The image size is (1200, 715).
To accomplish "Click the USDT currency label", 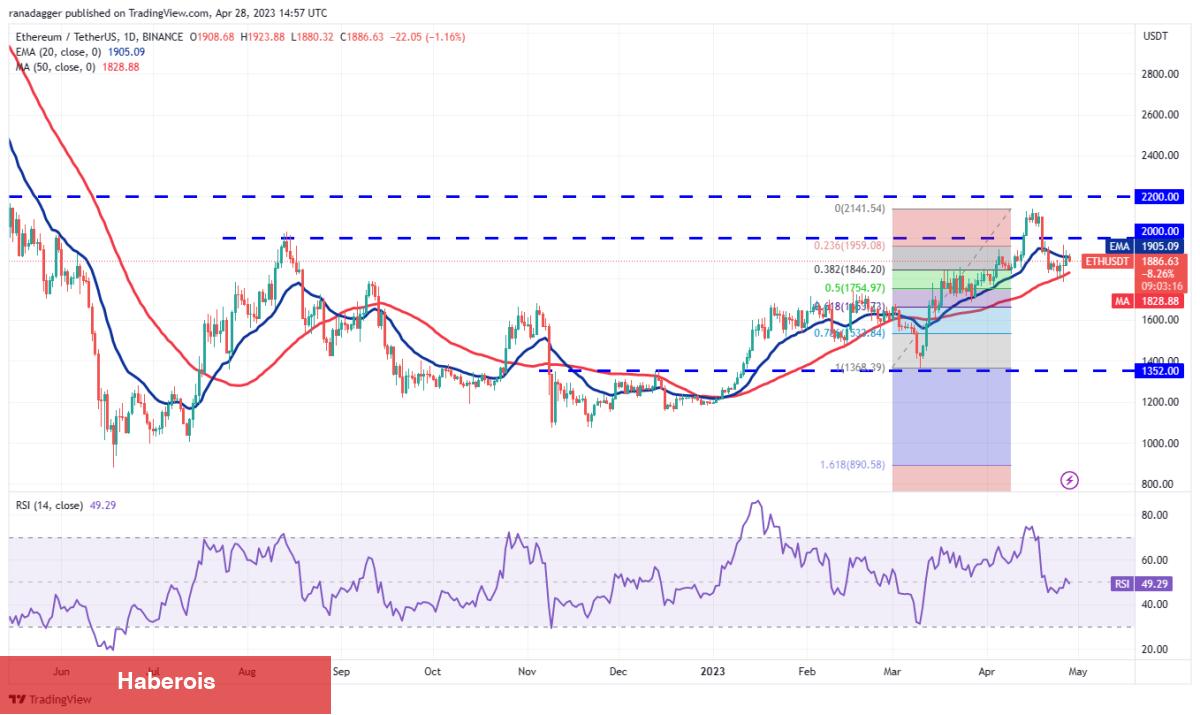I will point(1155,36).
